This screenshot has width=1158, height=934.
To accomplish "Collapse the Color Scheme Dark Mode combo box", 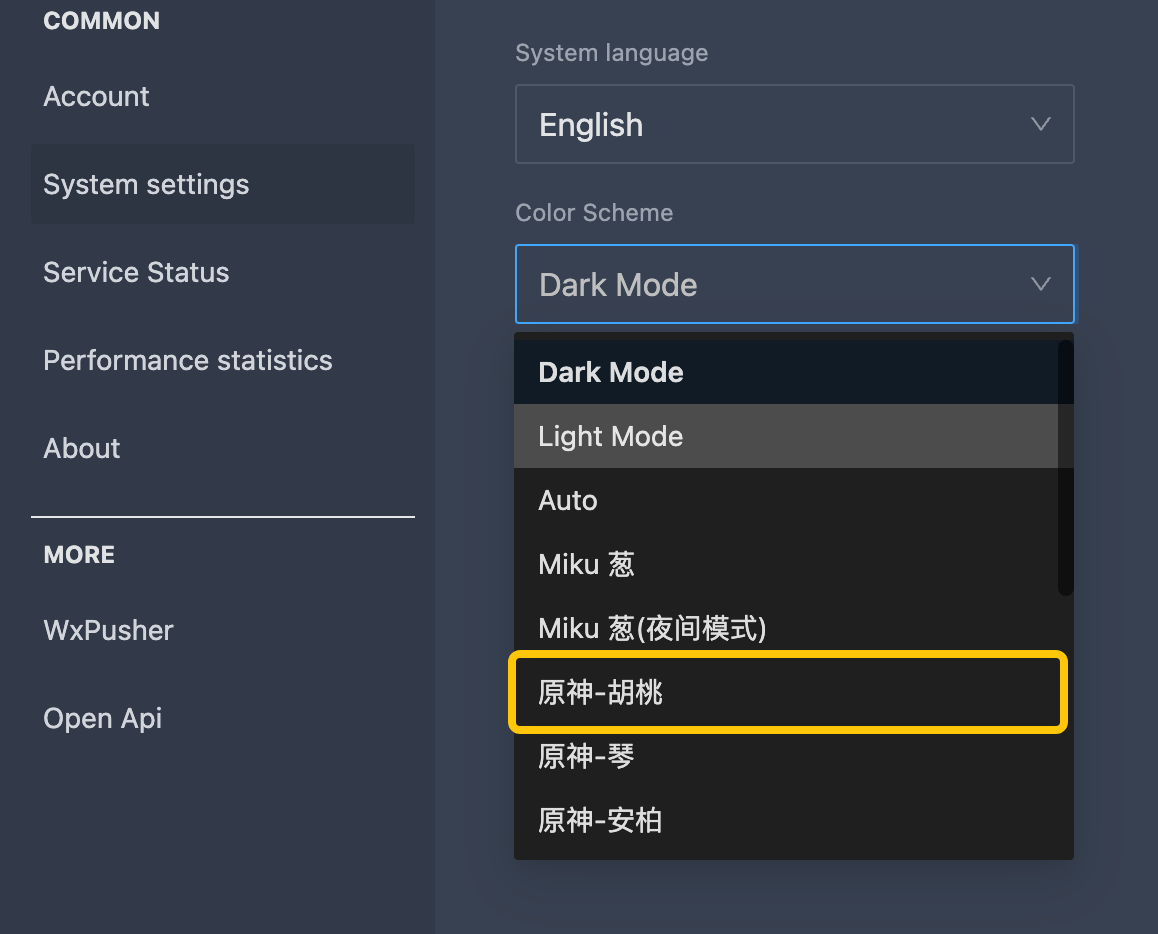I will point(794,284).
